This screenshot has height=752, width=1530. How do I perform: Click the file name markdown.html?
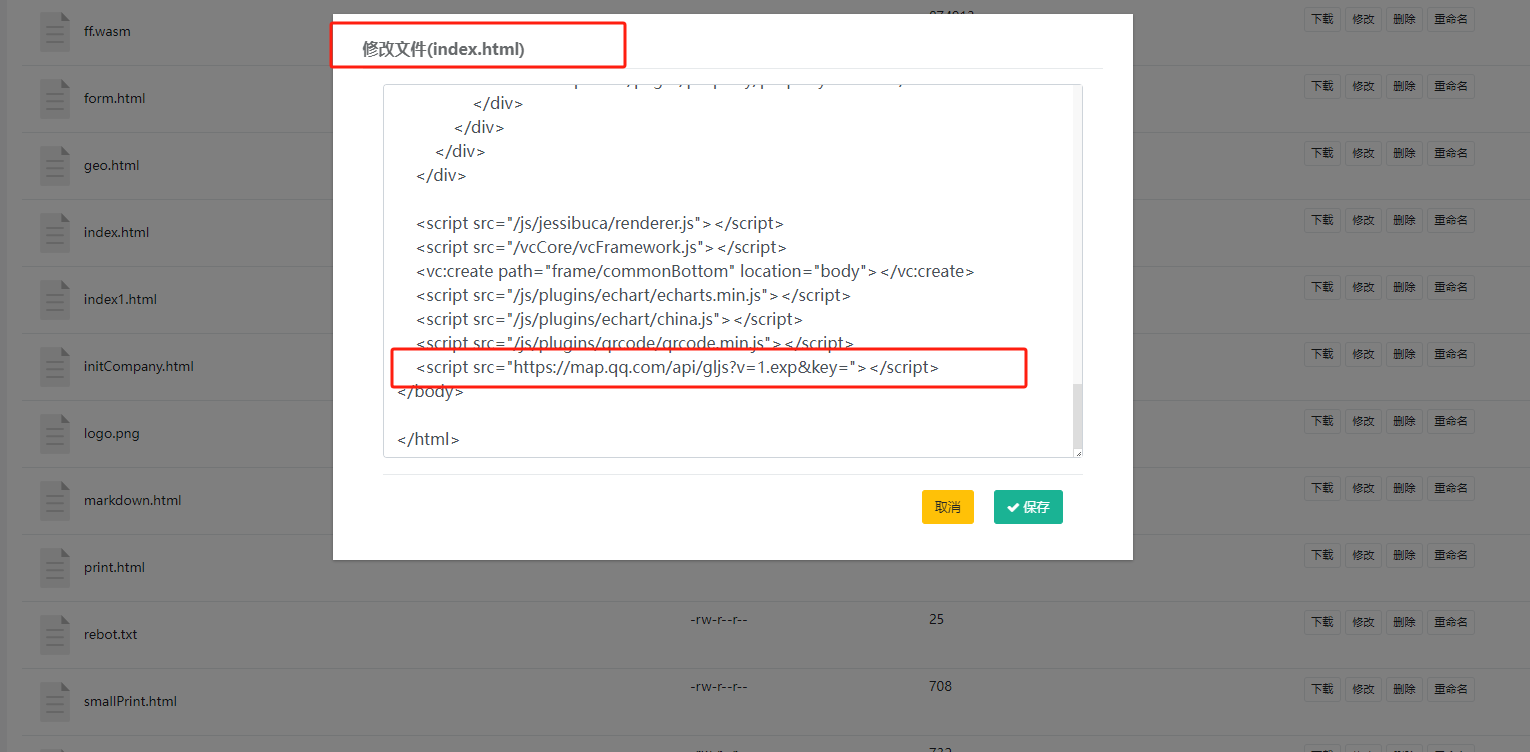pyautogui.click(x=133, y=500)
